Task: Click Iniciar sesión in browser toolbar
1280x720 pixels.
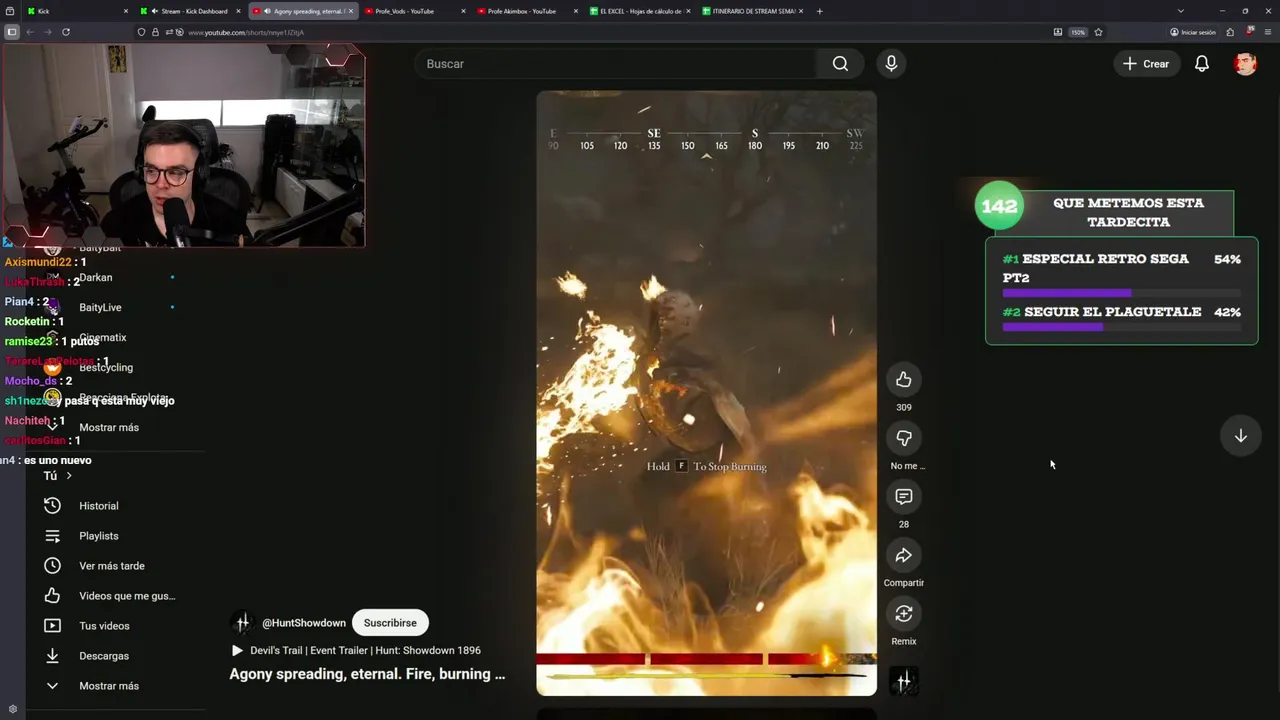Action: point(1193,32)
